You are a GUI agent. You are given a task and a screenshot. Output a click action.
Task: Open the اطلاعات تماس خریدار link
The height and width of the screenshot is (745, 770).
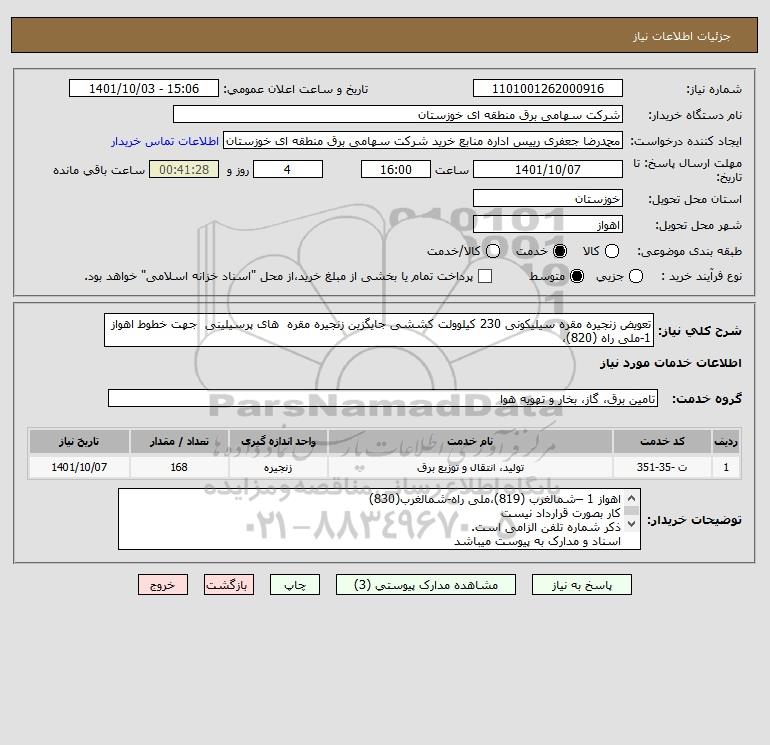click(165, 141)
